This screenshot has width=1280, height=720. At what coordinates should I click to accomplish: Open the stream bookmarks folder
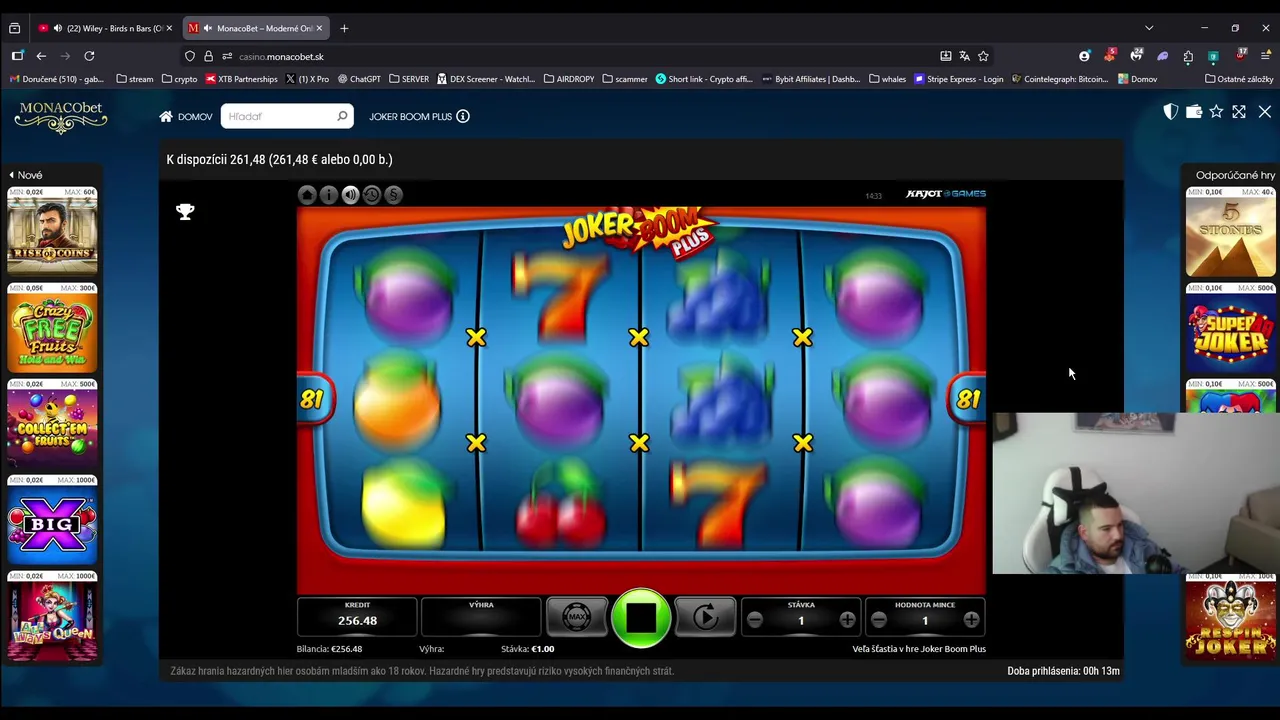pos(135,79)
